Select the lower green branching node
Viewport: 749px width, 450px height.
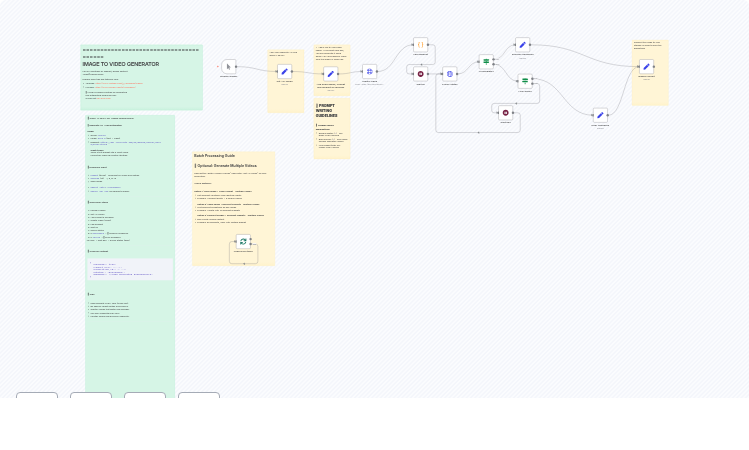click(x=525, y=81)
